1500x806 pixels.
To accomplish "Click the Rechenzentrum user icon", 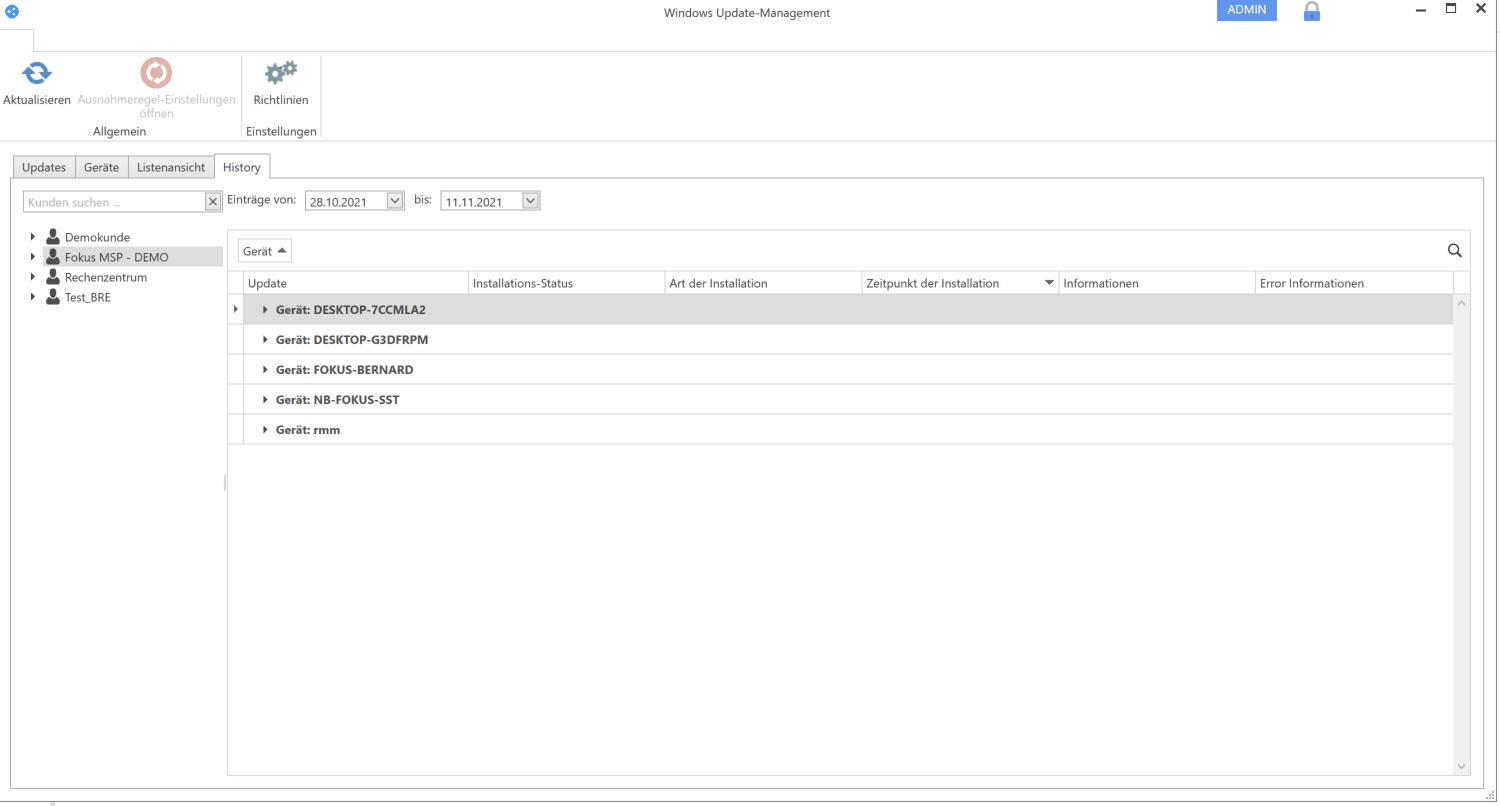I will click(x=53, y=277).
